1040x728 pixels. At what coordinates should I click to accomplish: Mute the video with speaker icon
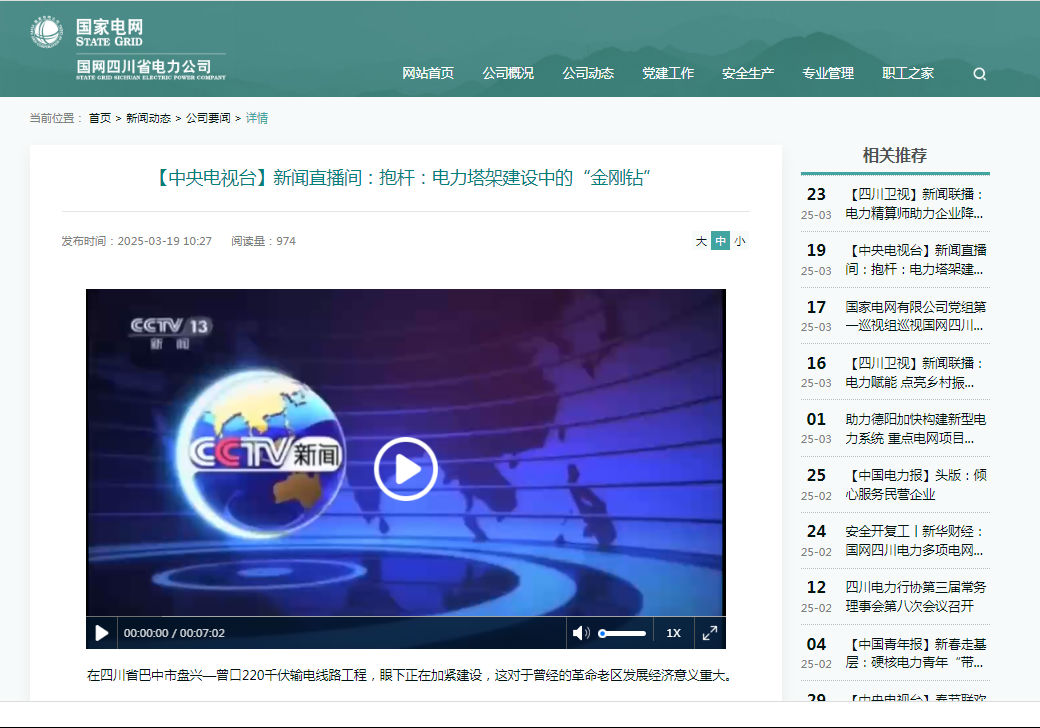click(580, 633)
